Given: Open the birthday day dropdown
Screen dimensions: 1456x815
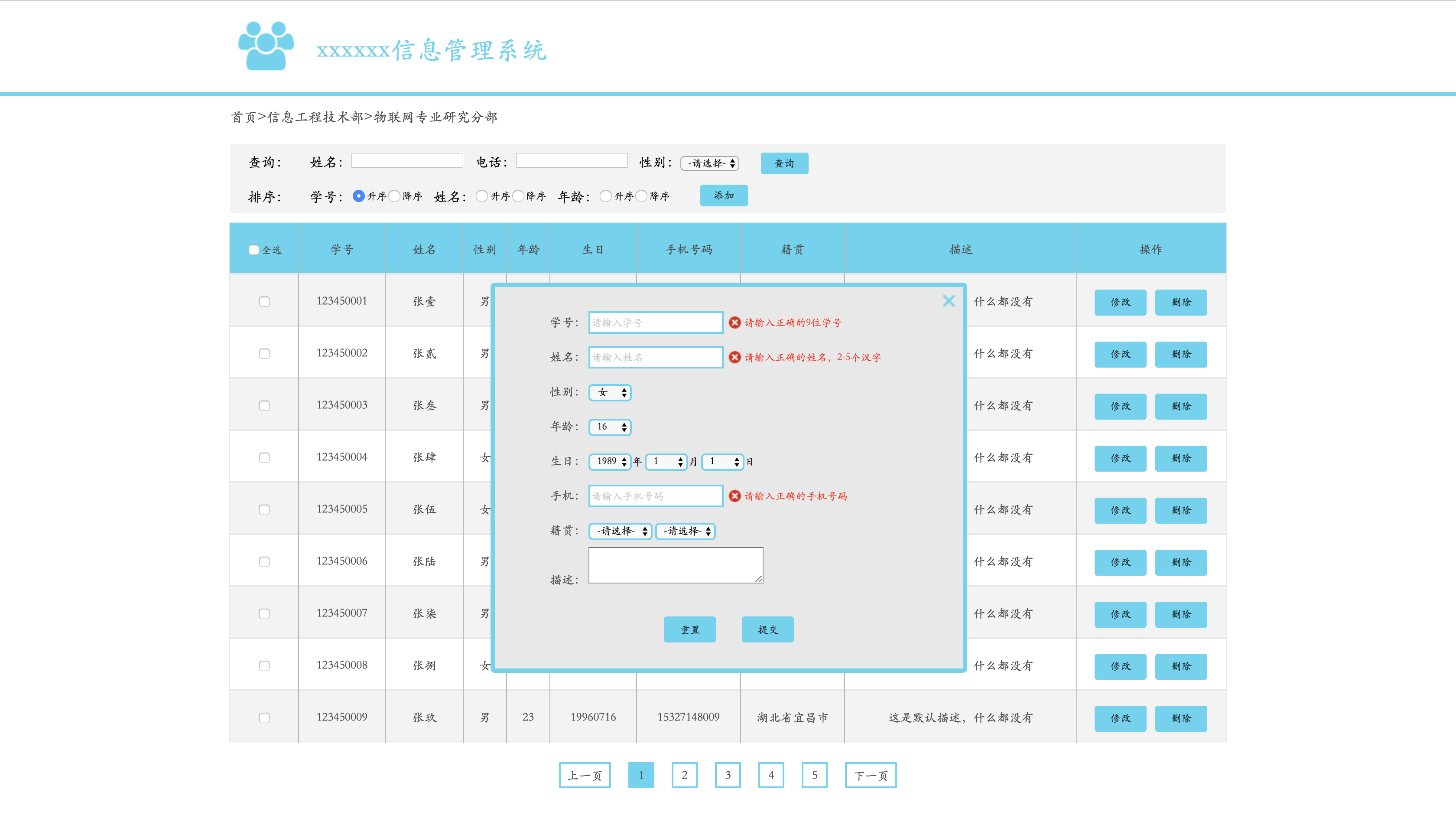Looking at the screenshot, I should pyautogui.click(x=722, y=462).
